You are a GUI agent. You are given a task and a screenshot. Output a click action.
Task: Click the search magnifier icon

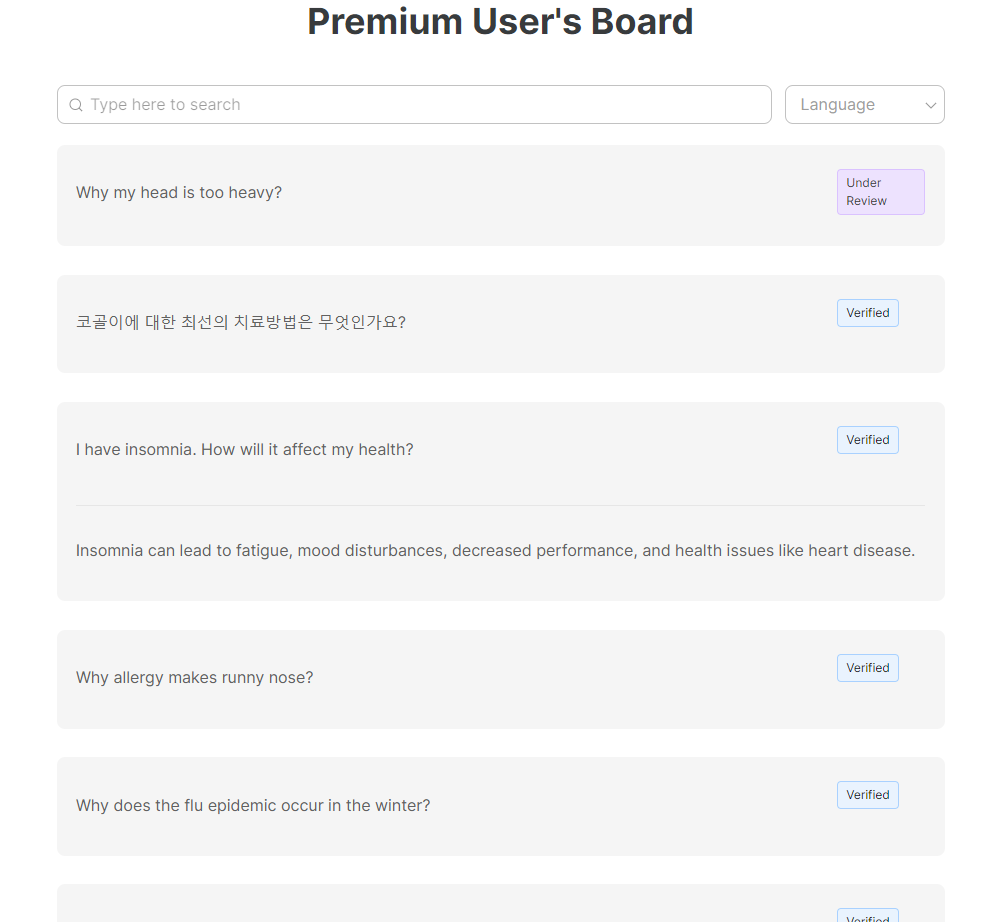coord(76,105)
